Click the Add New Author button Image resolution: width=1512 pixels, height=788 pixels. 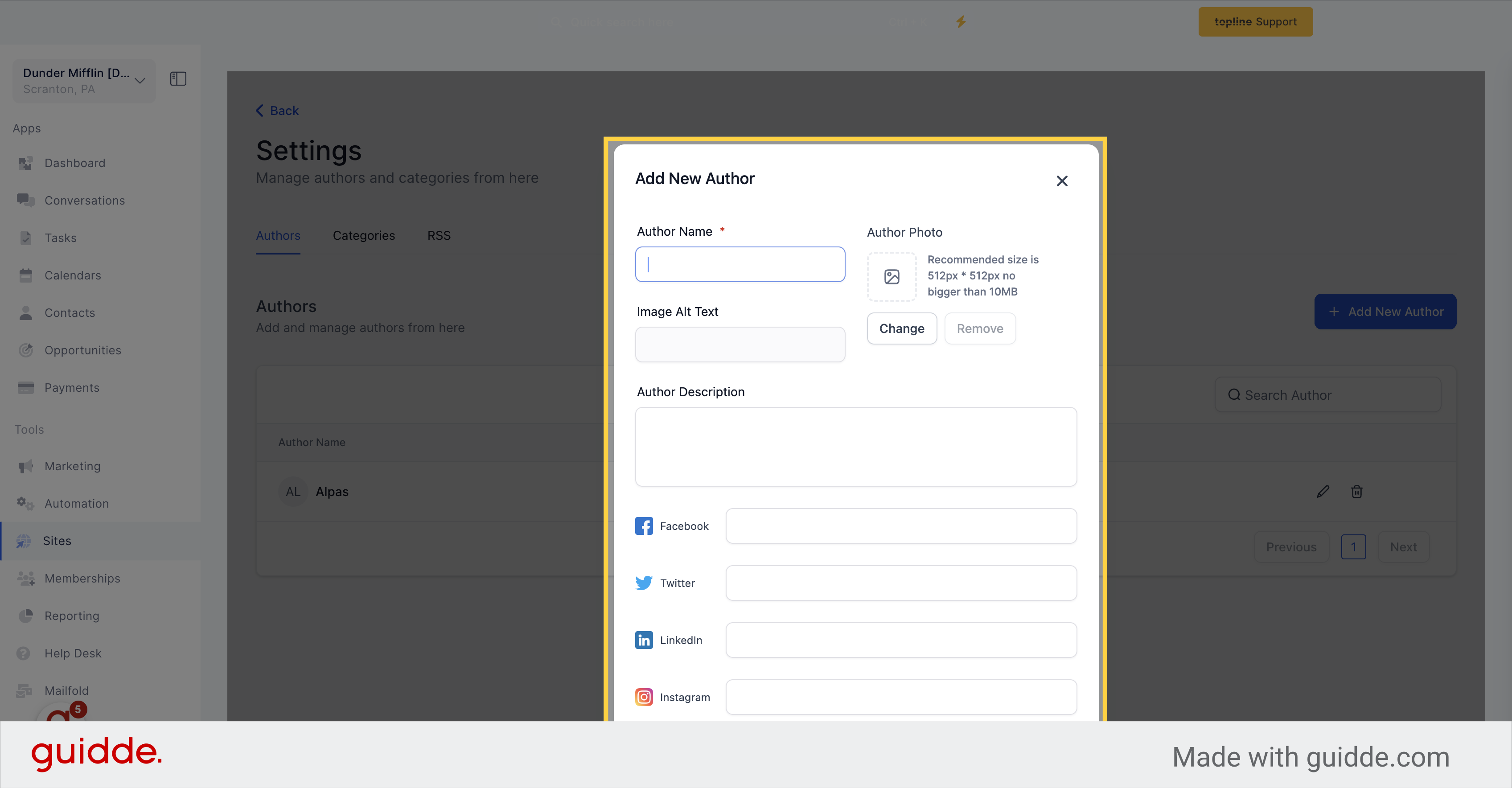pos(1385,312)
